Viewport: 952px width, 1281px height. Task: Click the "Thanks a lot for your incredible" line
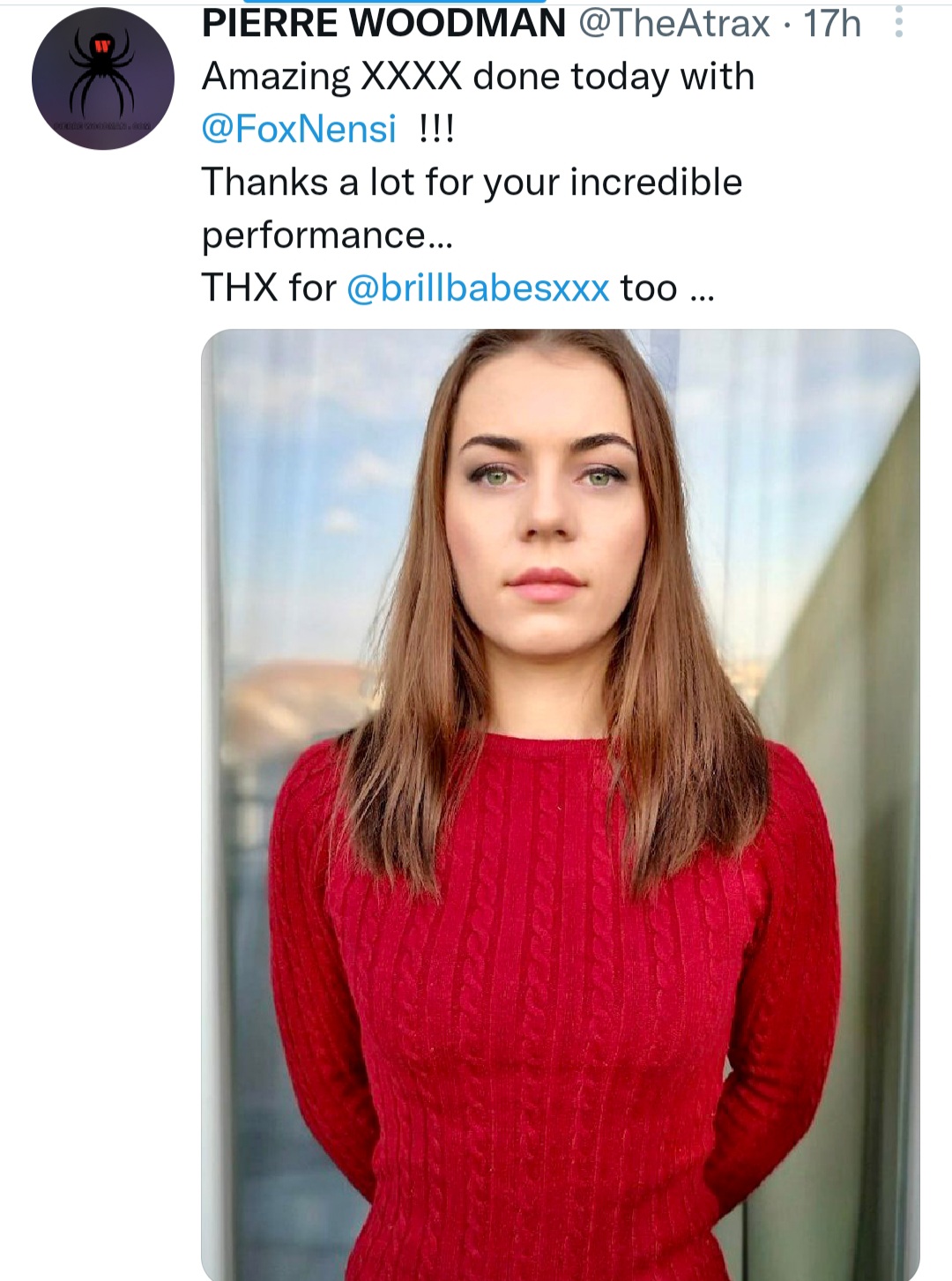472,182
